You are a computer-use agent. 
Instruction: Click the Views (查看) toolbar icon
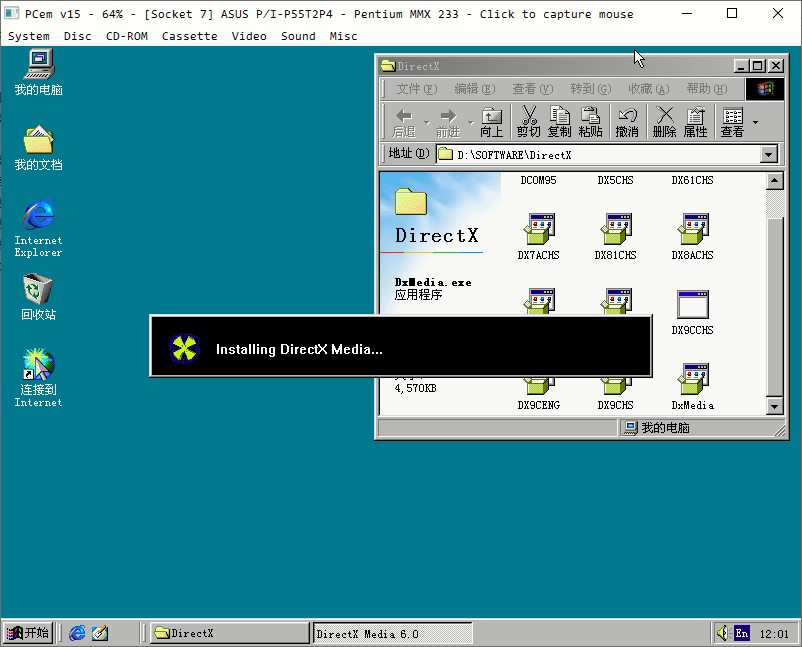click(x=732, y=122)
